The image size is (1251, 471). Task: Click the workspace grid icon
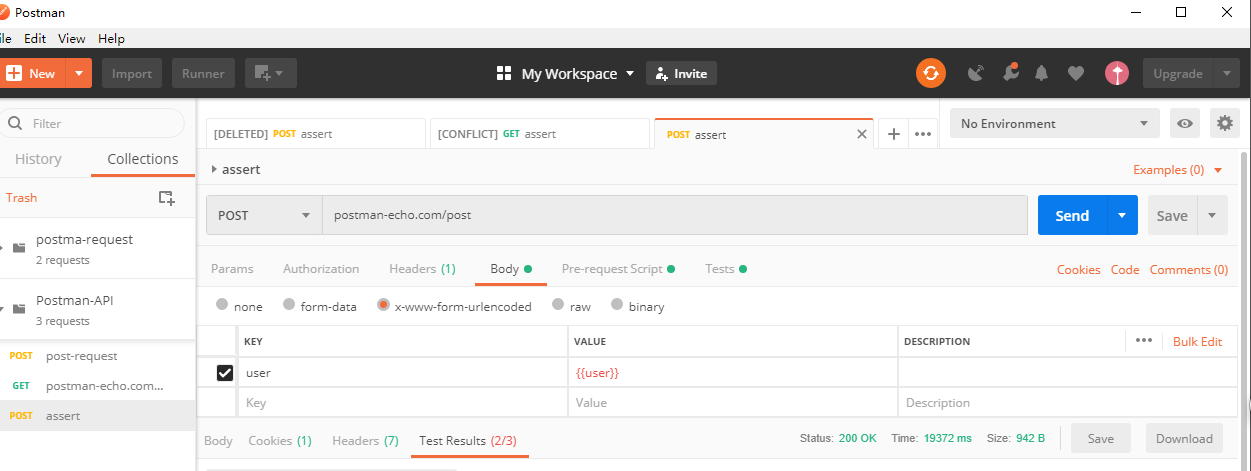tap(504, 73)
